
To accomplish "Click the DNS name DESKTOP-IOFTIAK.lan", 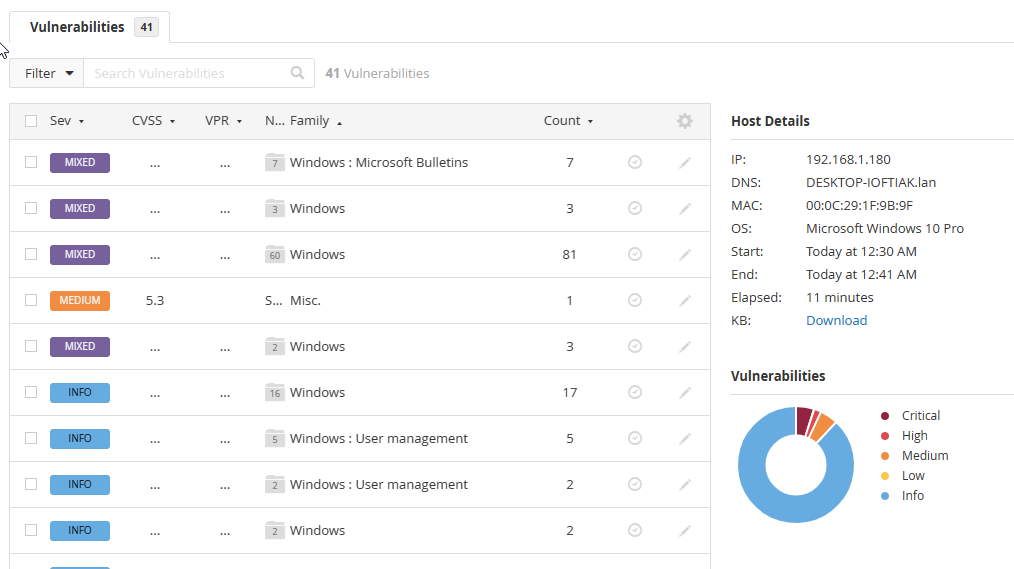I will tap(870, 183).
